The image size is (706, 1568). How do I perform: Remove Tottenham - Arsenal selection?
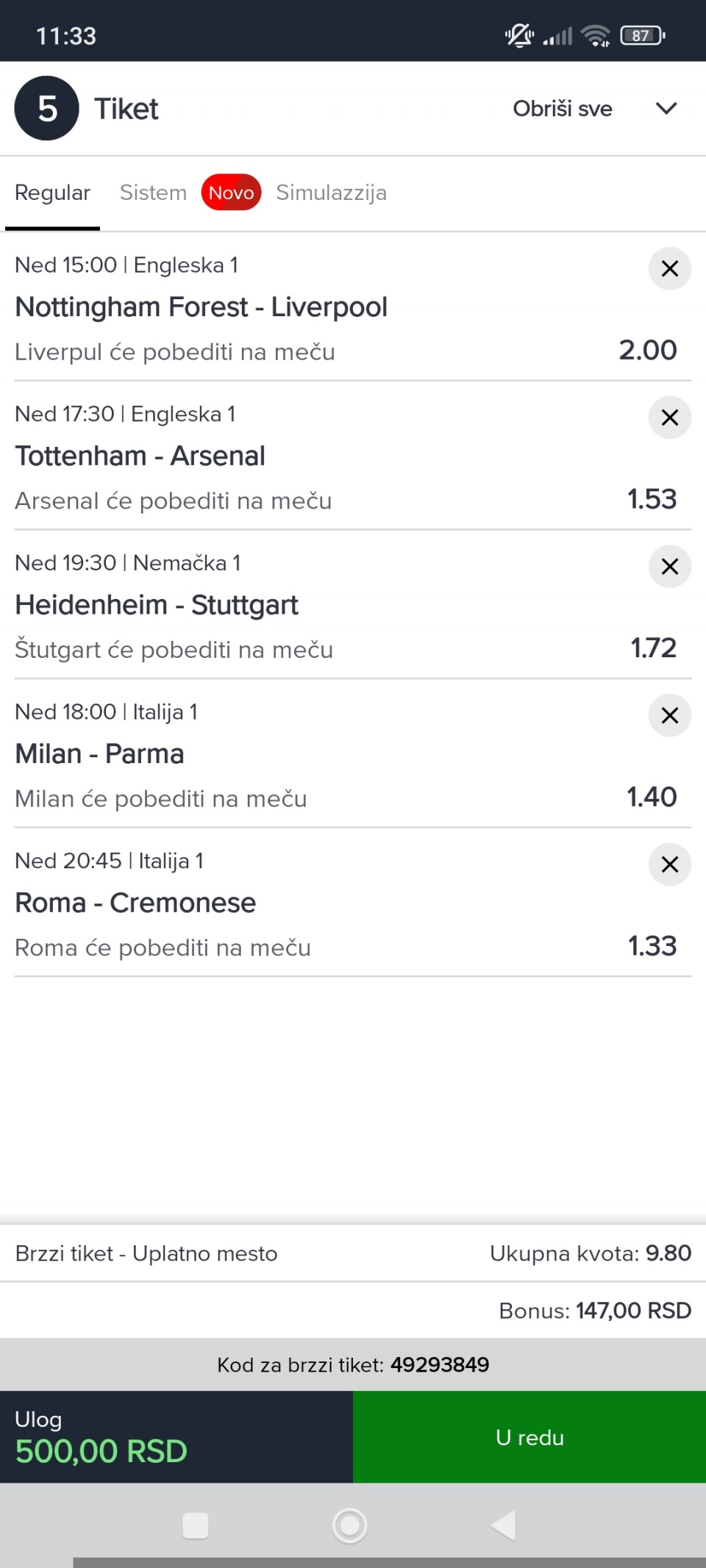(x=669, y=418)
